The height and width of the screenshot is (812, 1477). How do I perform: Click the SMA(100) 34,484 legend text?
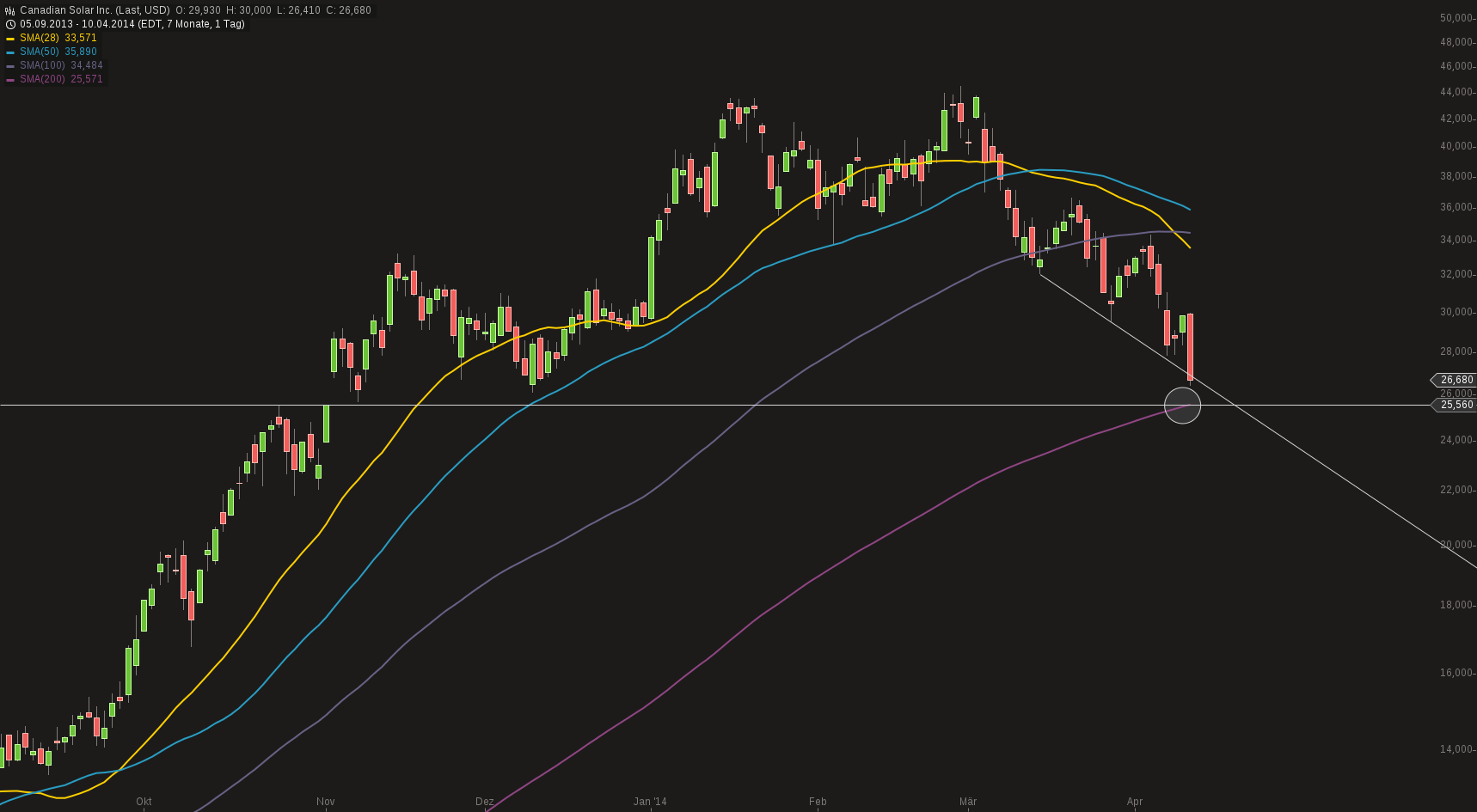[x=61, y=65]
